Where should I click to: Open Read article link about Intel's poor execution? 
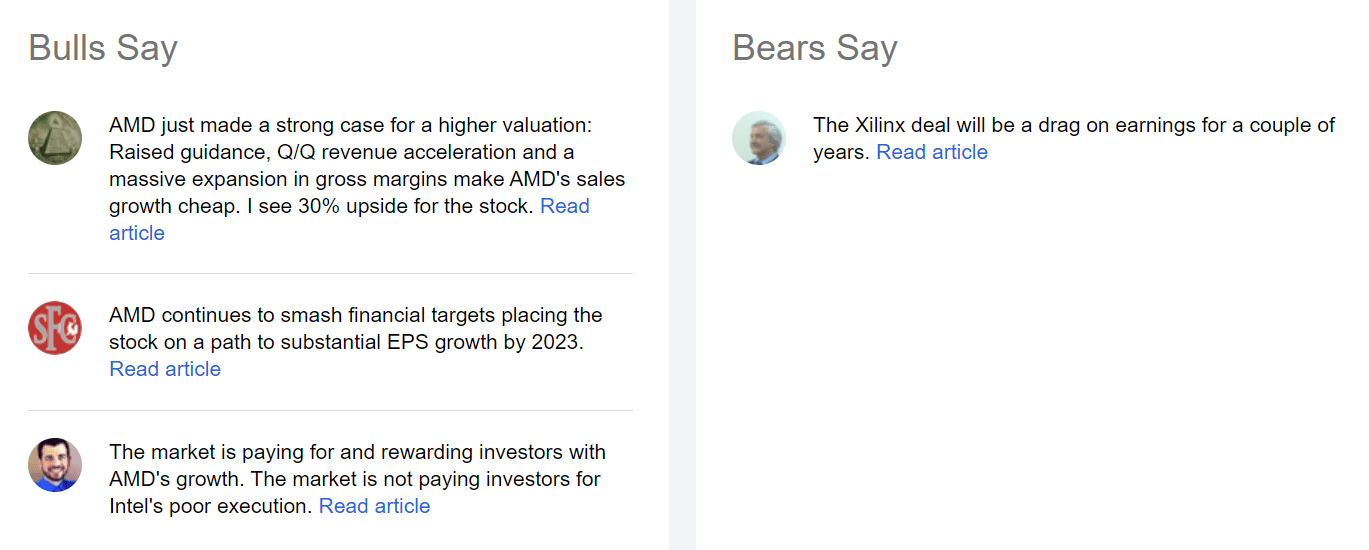374,506
